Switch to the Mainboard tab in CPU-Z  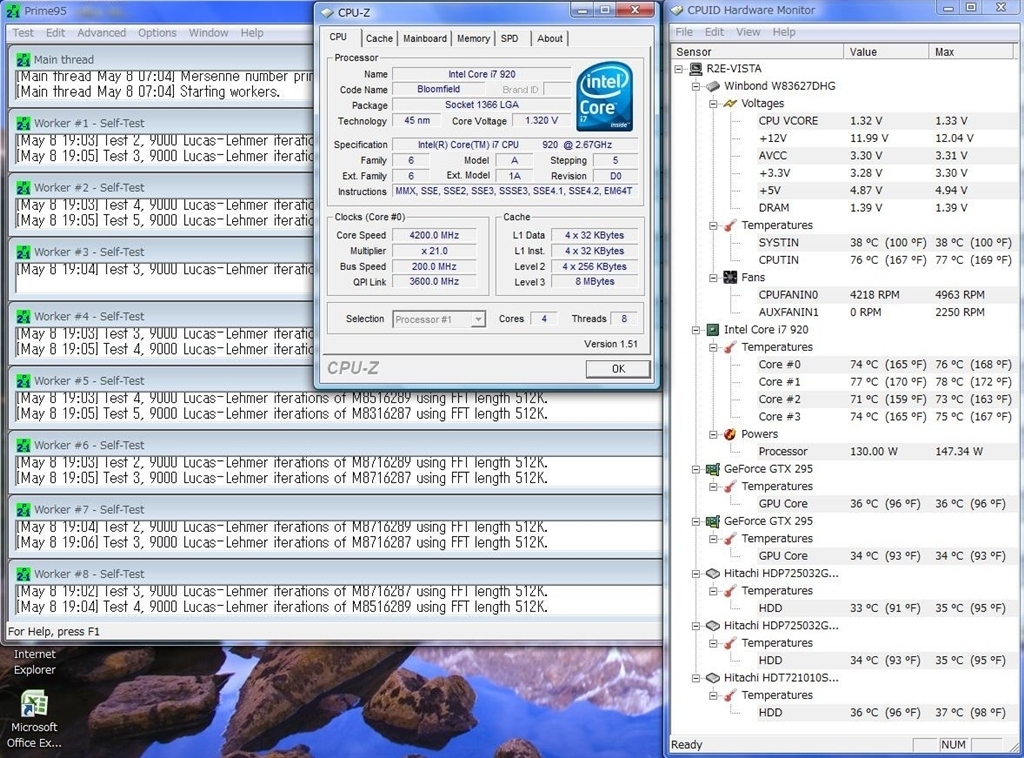point(424,39)
